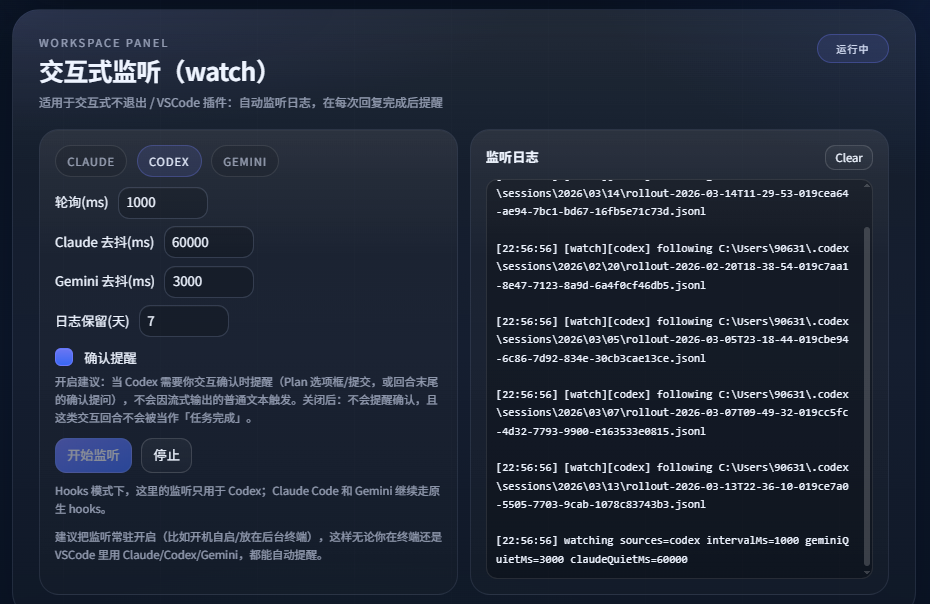Click the scrollbar up arrow in log panel

tap(867, 186)
